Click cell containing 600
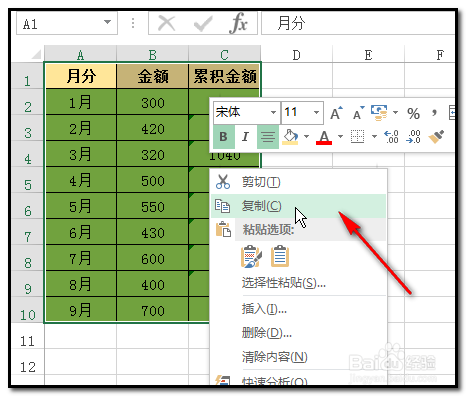This screenshot has width=466, height=396. (x=153, y=258)
